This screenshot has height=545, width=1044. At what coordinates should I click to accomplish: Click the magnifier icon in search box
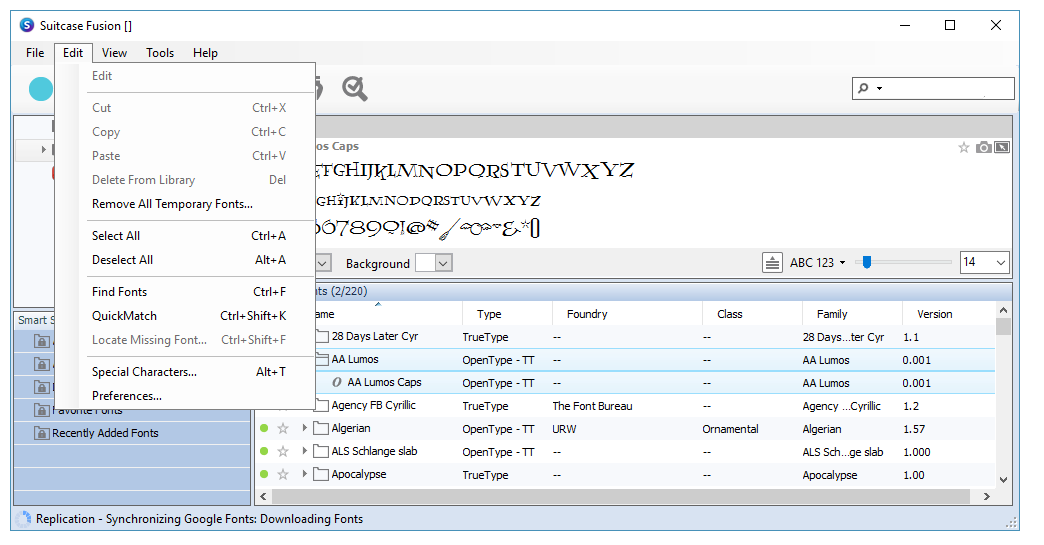(864, 88)
